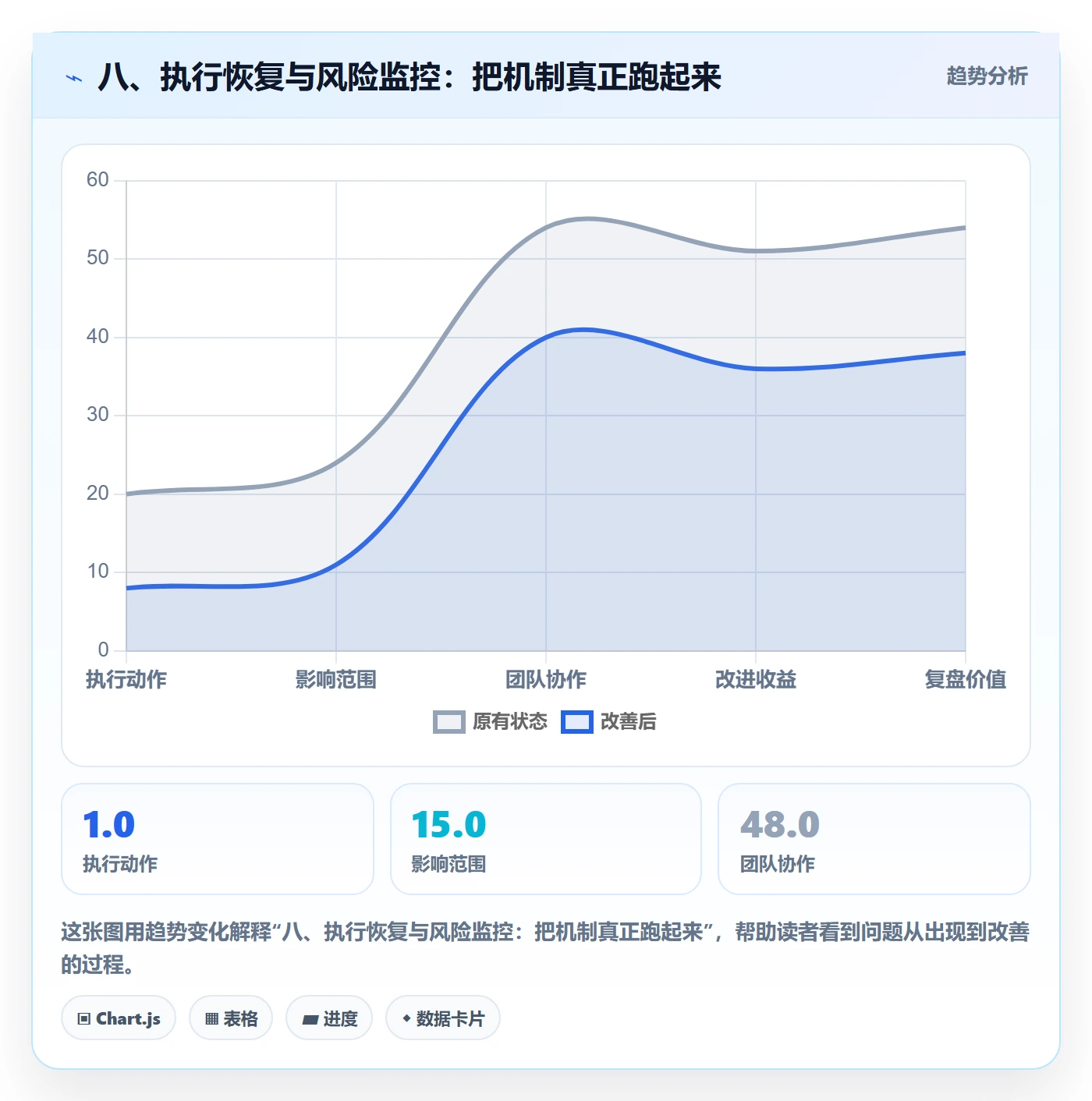Click the 改善后 legend label
1092x1101 pixels.
point(628,722)
